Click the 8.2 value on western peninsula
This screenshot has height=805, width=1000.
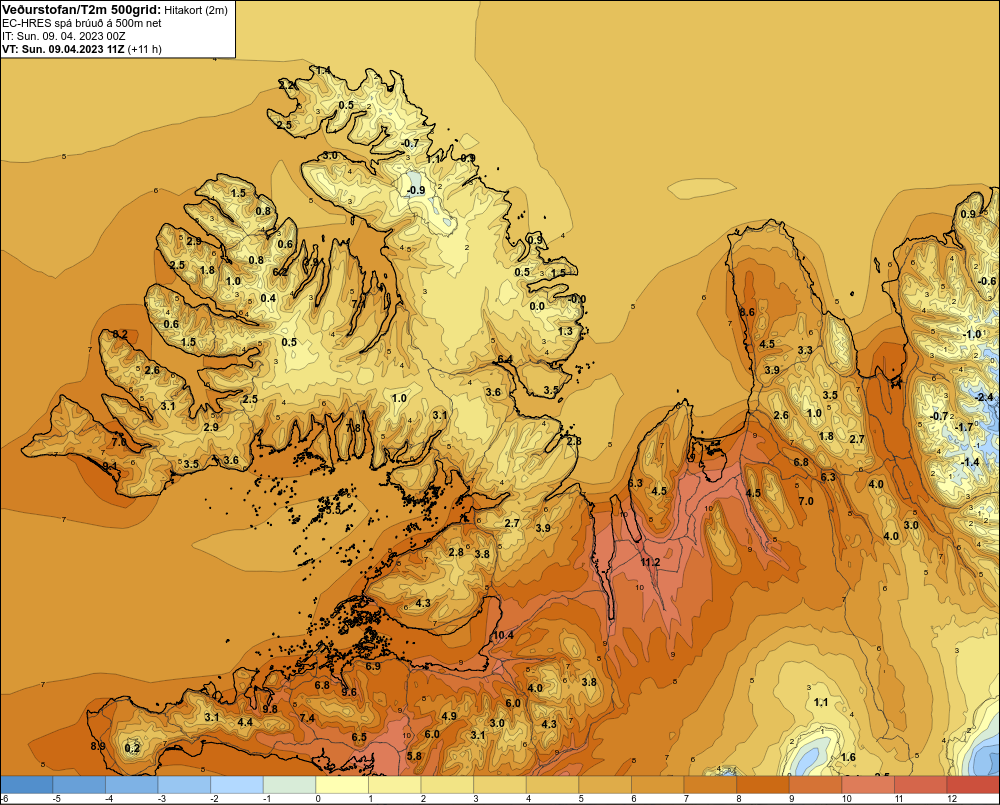pyautogui.click(x=120, y=334)
